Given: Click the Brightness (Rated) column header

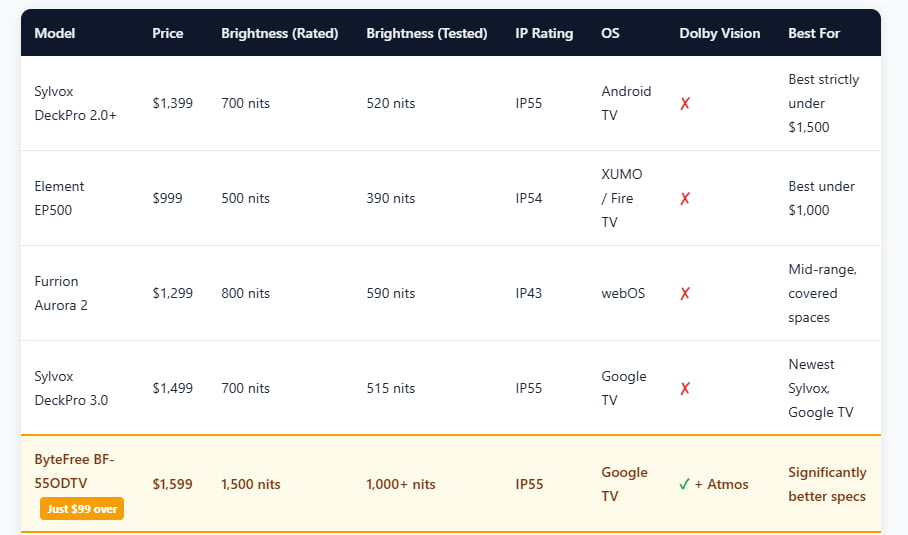Looking at the screenshot, I should pos(280,33).
